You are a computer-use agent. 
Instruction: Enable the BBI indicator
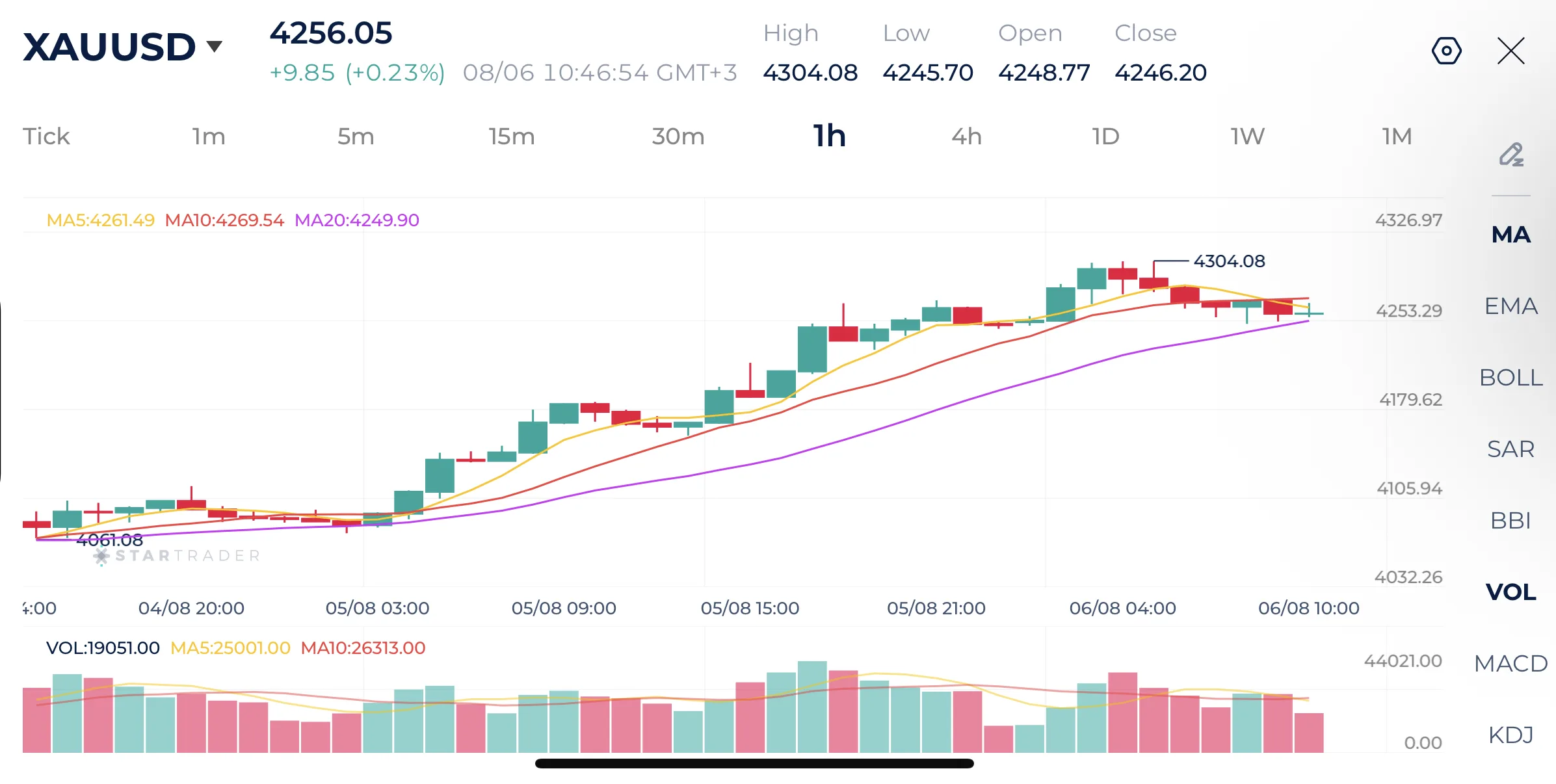[1511, 521]
